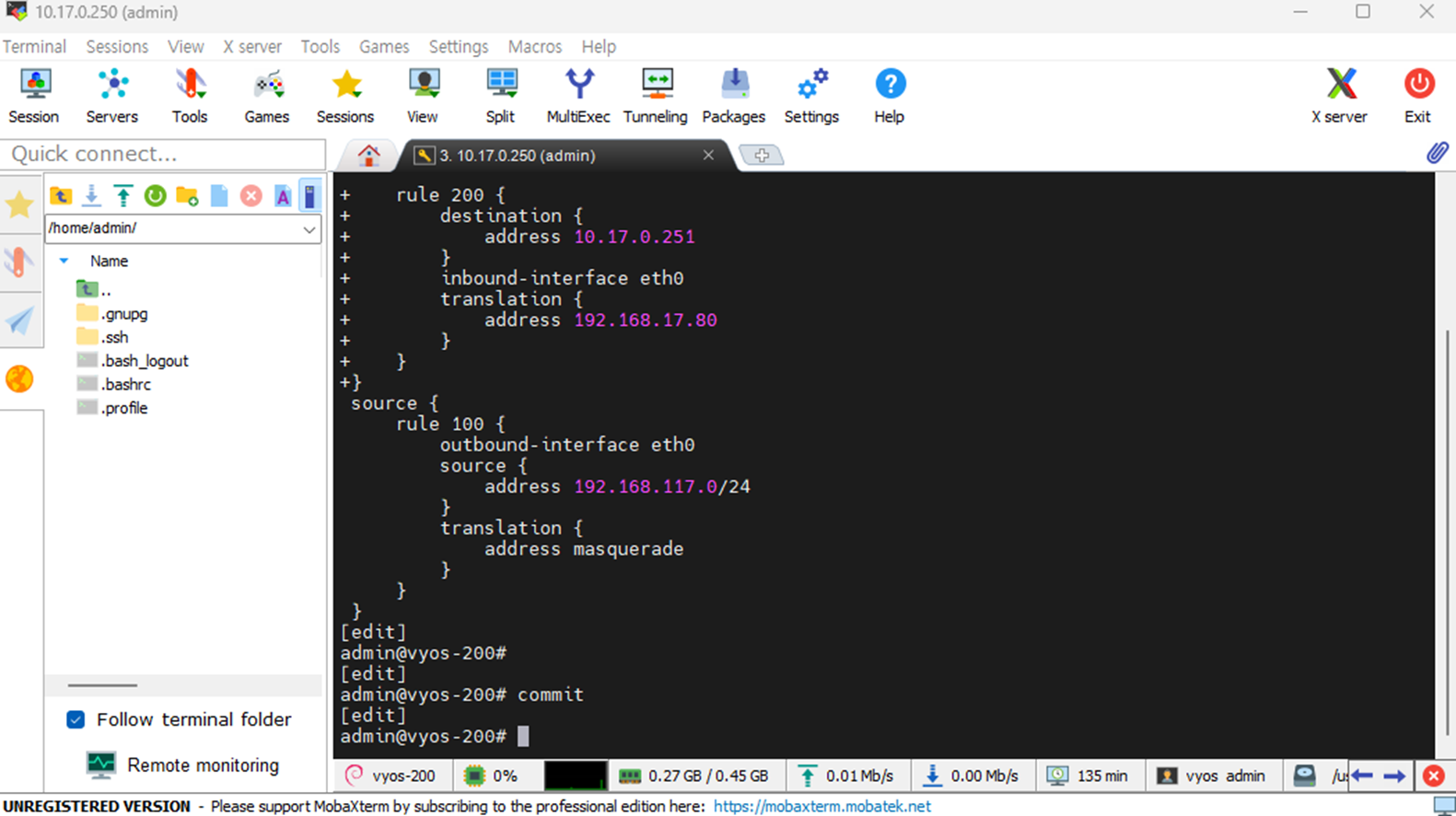Open the Session toolbar icon
The height and width of the screenshot is (816, 1456).
(x=34, y=96)
